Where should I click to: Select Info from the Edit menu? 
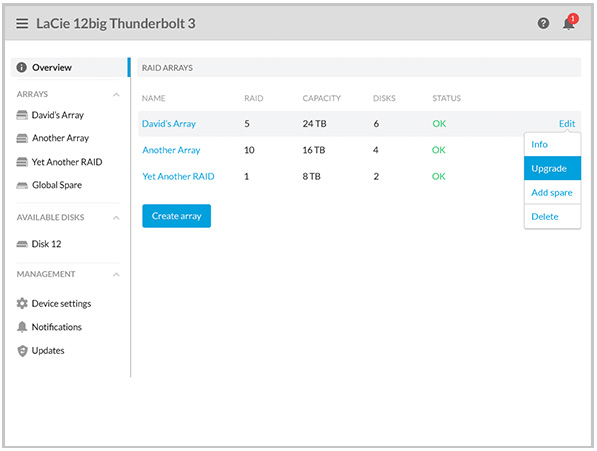click(x=552, y=144)
